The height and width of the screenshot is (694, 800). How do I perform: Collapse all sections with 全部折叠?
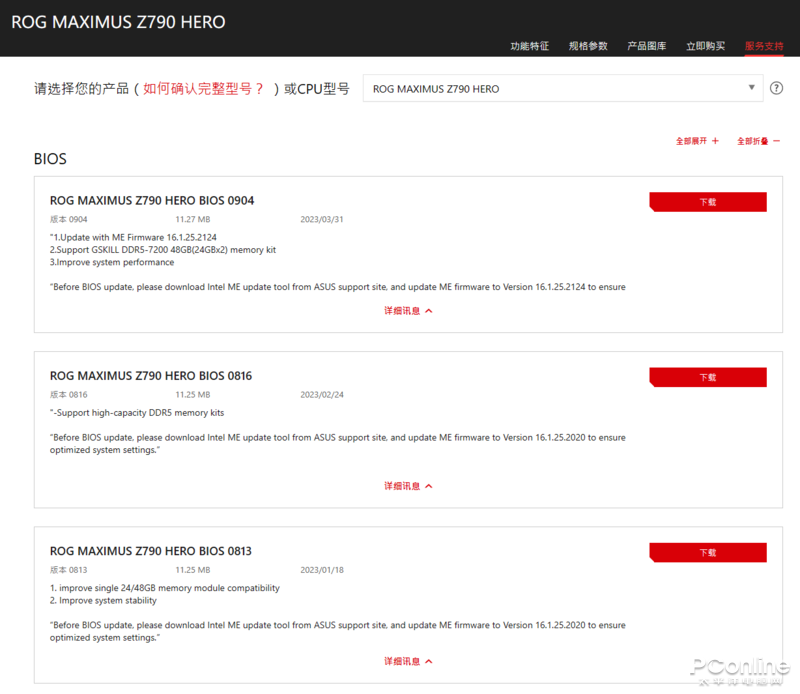tap(758, 141)
